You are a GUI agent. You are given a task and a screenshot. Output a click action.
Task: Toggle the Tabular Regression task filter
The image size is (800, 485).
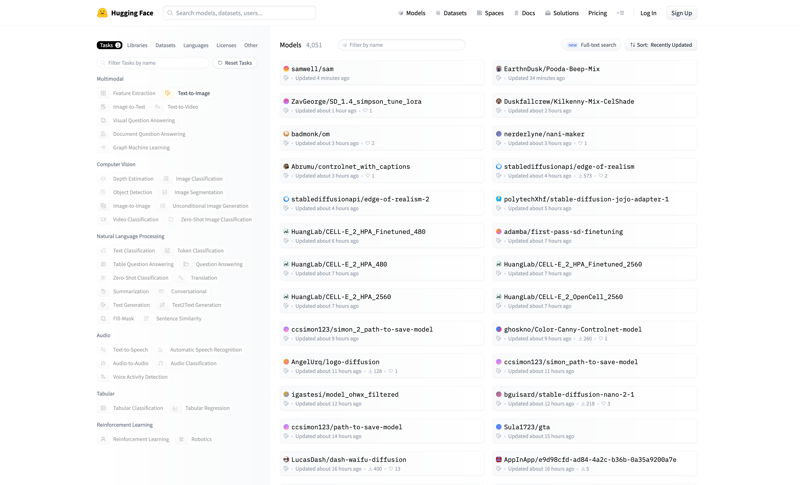[x=201, y=409]
